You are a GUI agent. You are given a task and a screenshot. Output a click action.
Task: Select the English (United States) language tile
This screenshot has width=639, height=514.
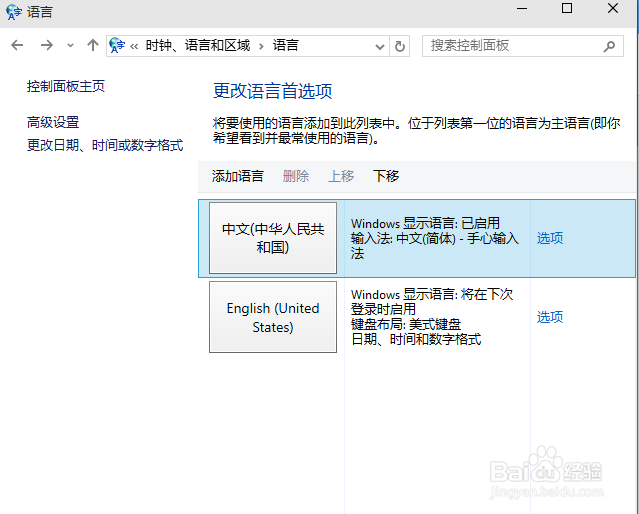click(273, 317)
